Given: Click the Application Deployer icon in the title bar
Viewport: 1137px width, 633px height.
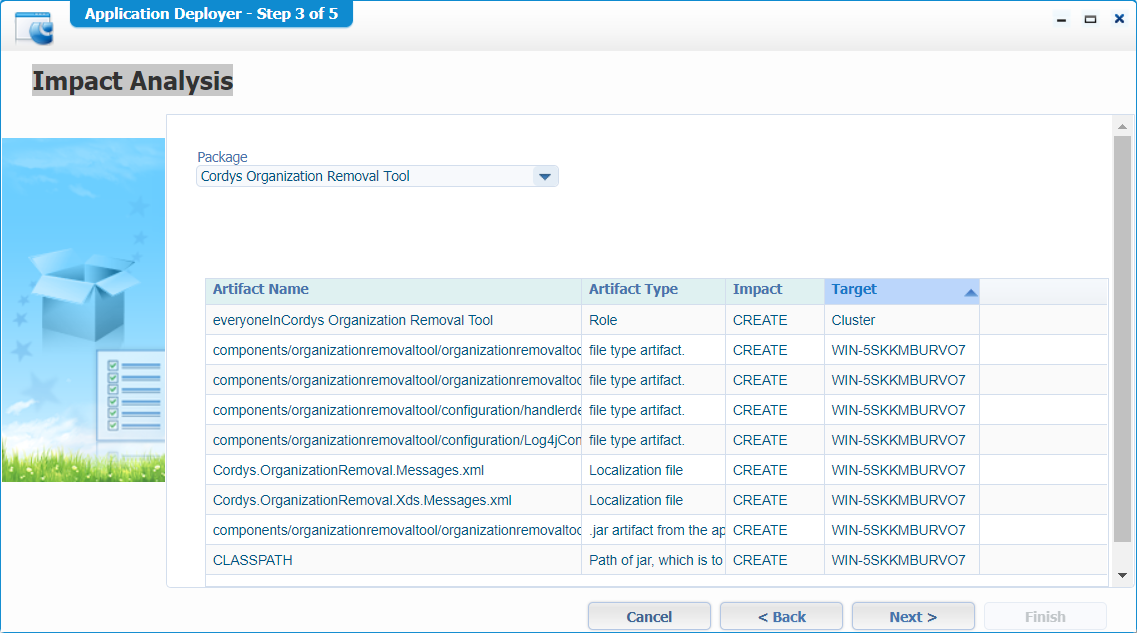Looking at the screenshot, I should 30,27.
